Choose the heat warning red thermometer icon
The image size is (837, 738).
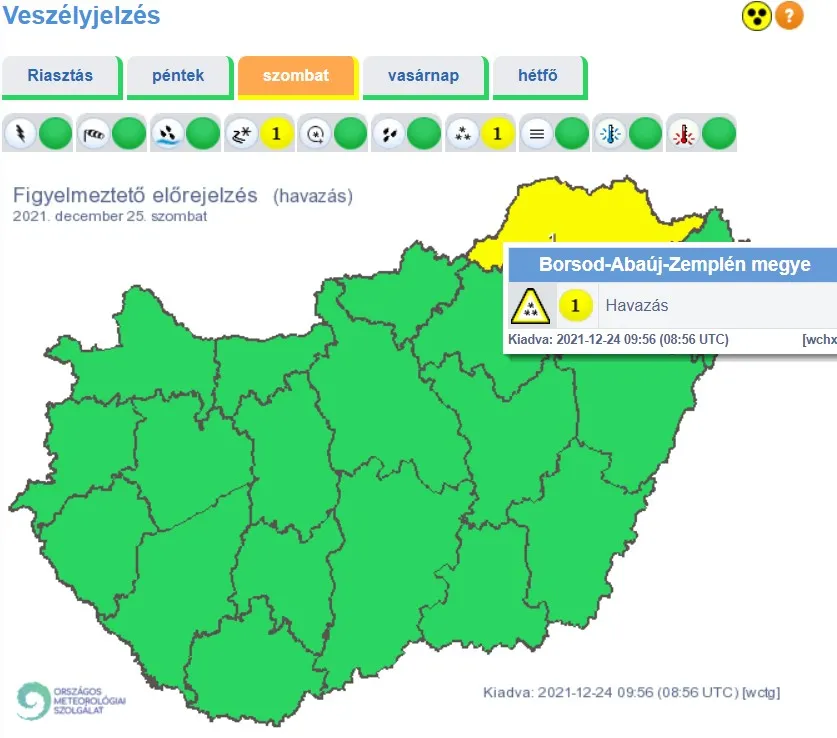pyautogui.click(x=684, y=133)
